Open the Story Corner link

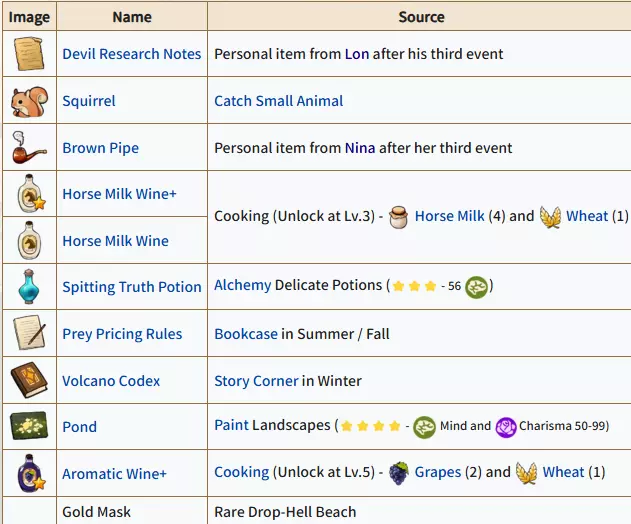(x=256, y=381)
